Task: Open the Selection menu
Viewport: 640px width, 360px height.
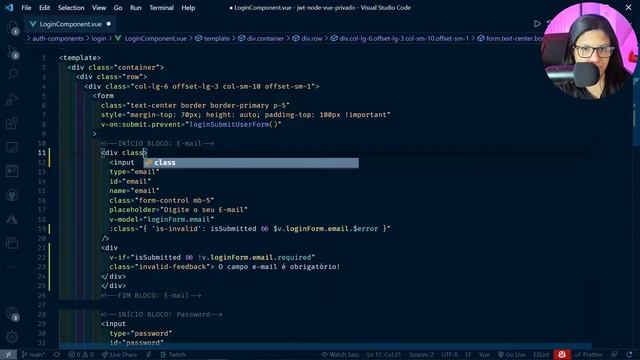Action: coord(71,8)
